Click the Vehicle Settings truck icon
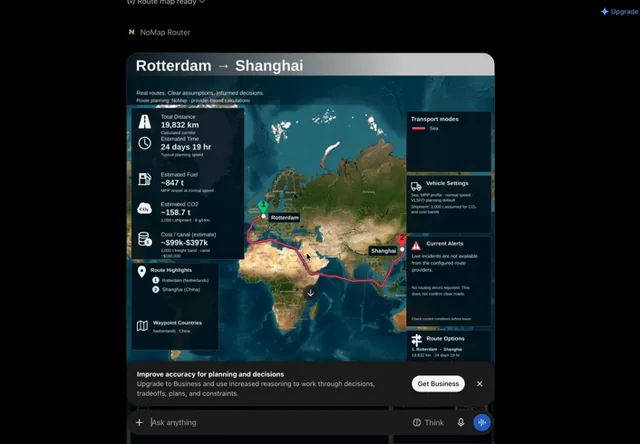The width and height of the screenshot is (640, 444). pos(416,186)
